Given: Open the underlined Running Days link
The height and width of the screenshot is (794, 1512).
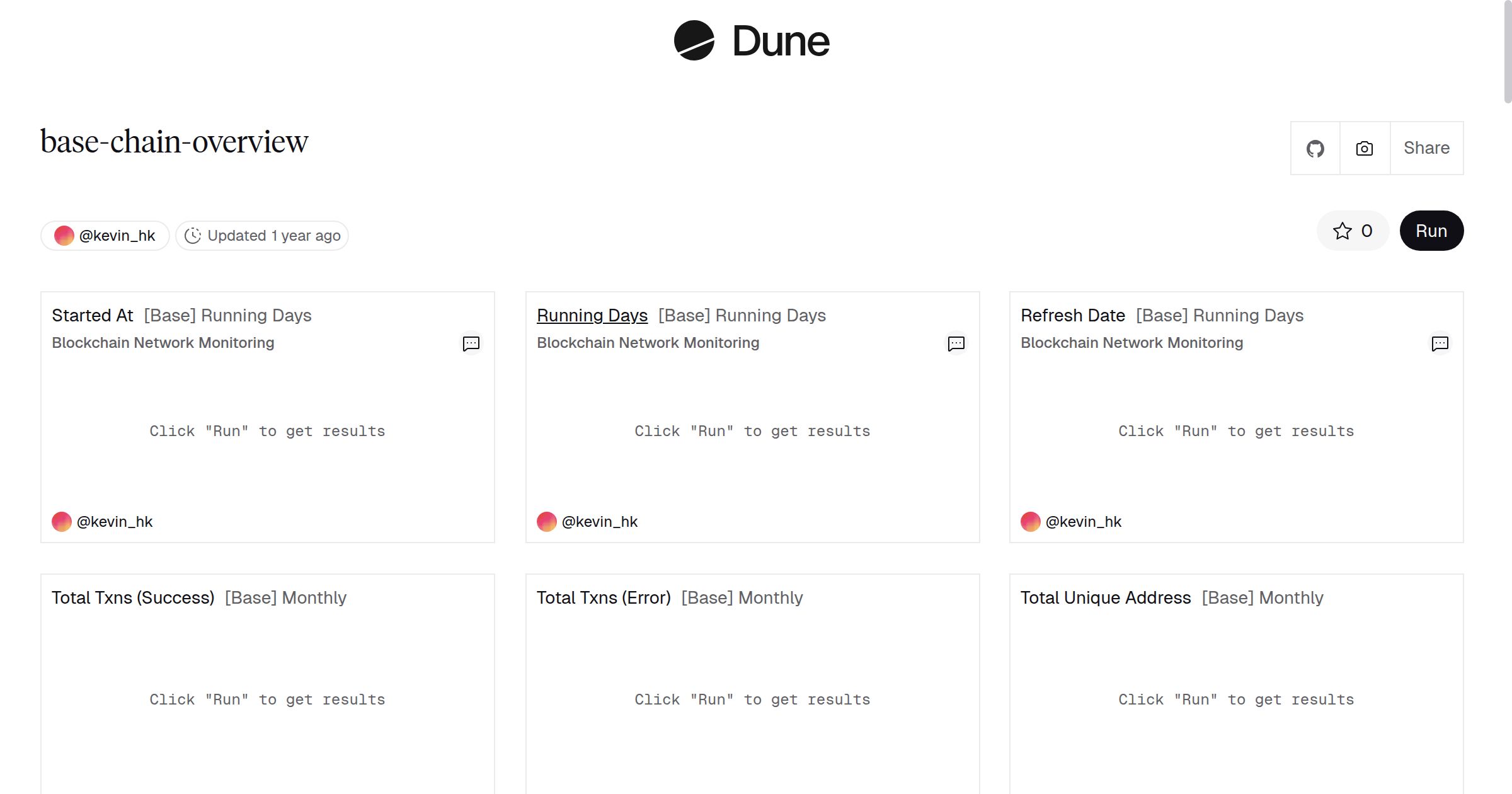Looking at the screenshot, I should click(592, 315).
